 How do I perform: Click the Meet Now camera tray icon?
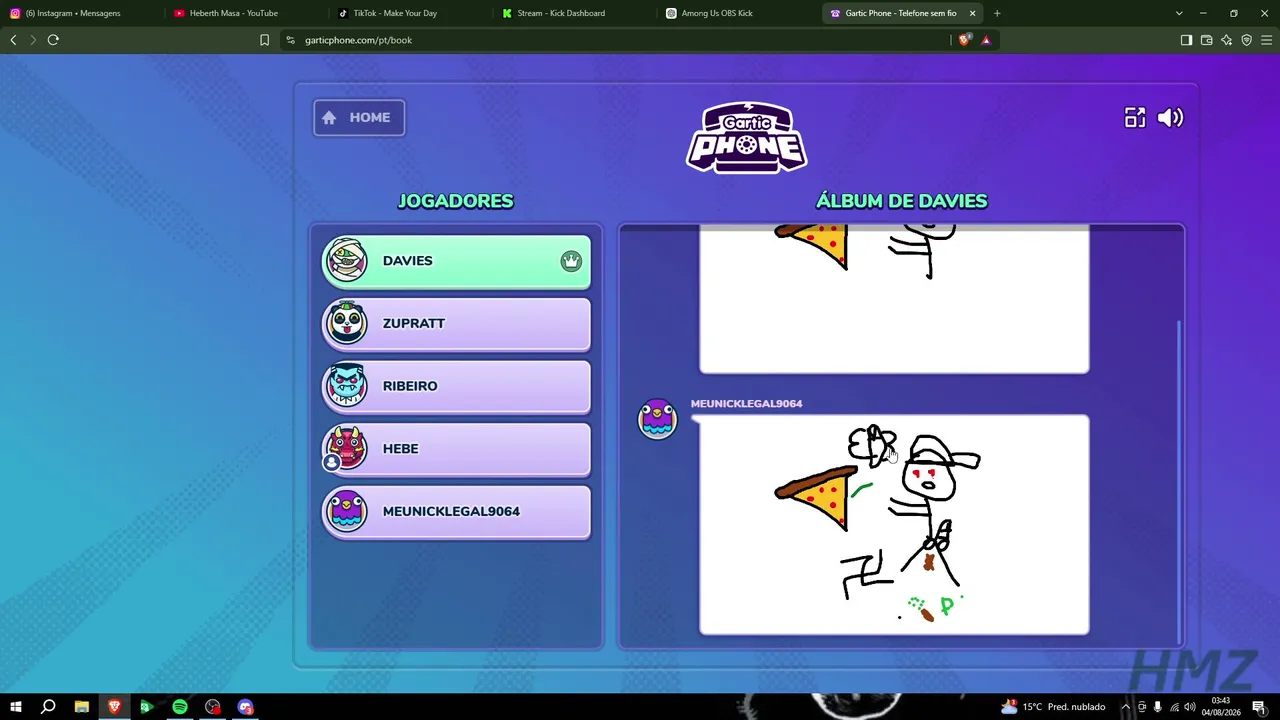coord(1142,707)
